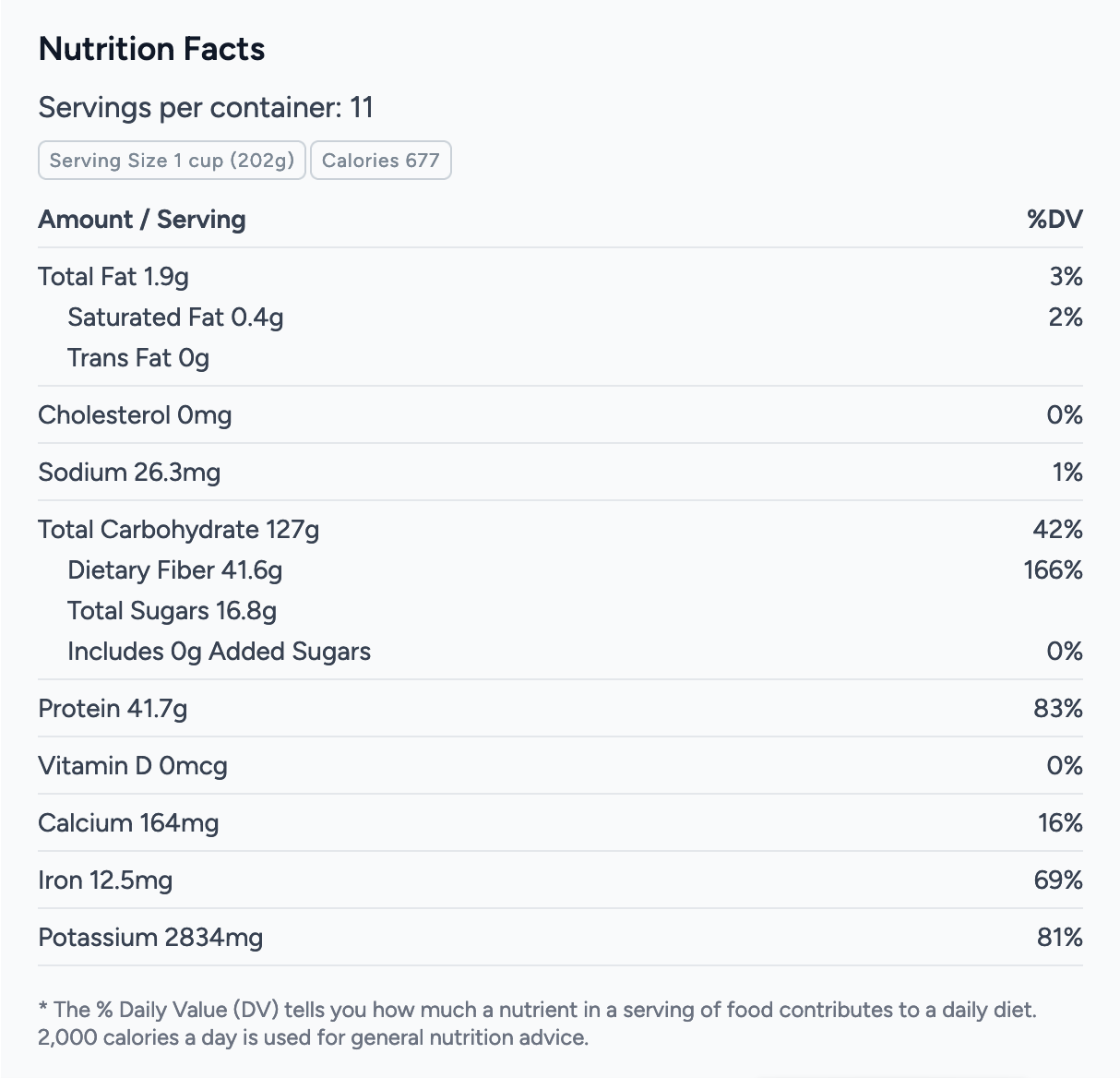Click the Saturated Fat 0.4g entry
This screenshot has height=1078, width=1120.
175,317
